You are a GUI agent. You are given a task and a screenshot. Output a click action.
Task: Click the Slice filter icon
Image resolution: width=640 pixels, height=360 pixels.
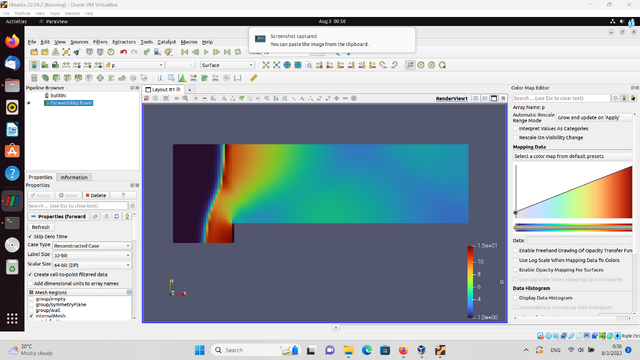[67, 78]
